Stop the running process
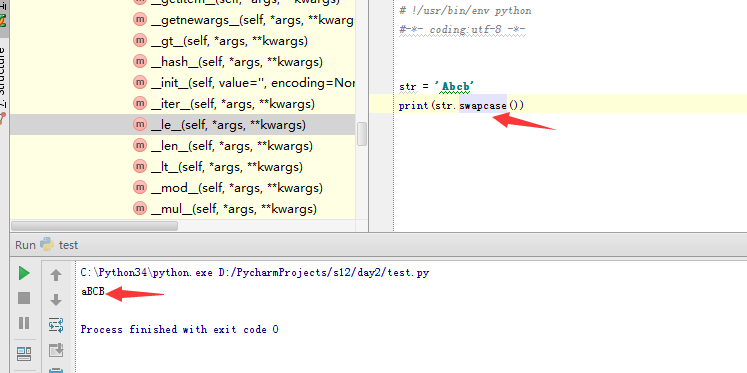This screenshot has height=373, width=747. [24, 298]
